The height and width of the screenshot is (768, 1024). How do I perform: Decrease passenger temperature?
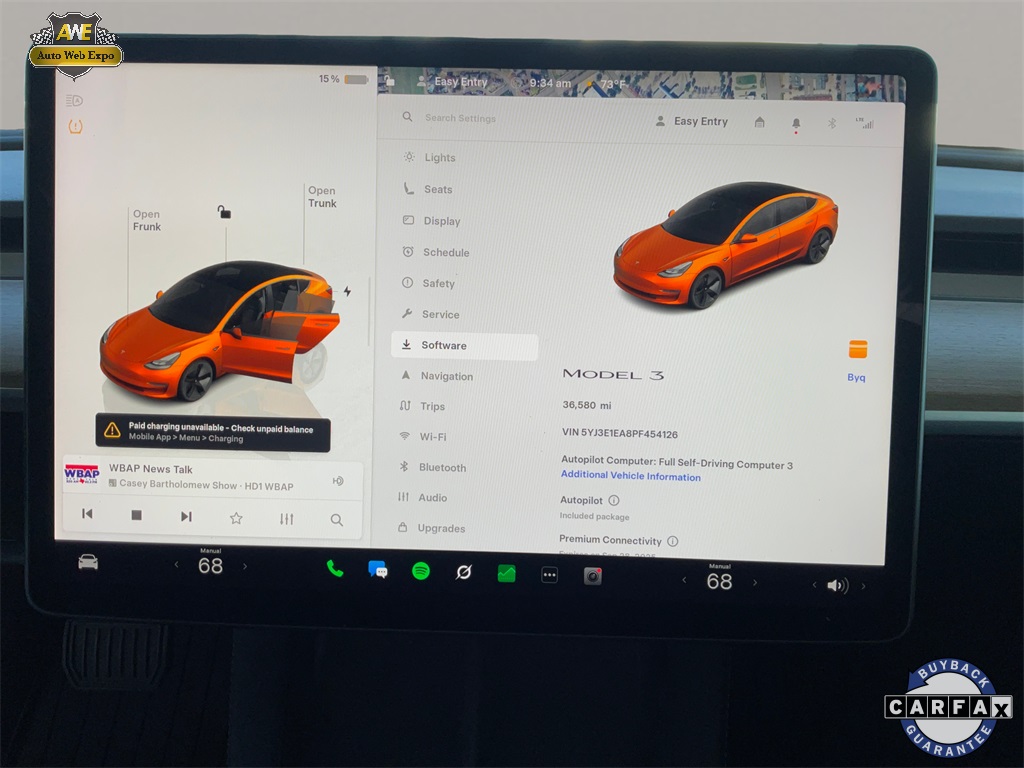pyautogui.click(x=684, y=579)
